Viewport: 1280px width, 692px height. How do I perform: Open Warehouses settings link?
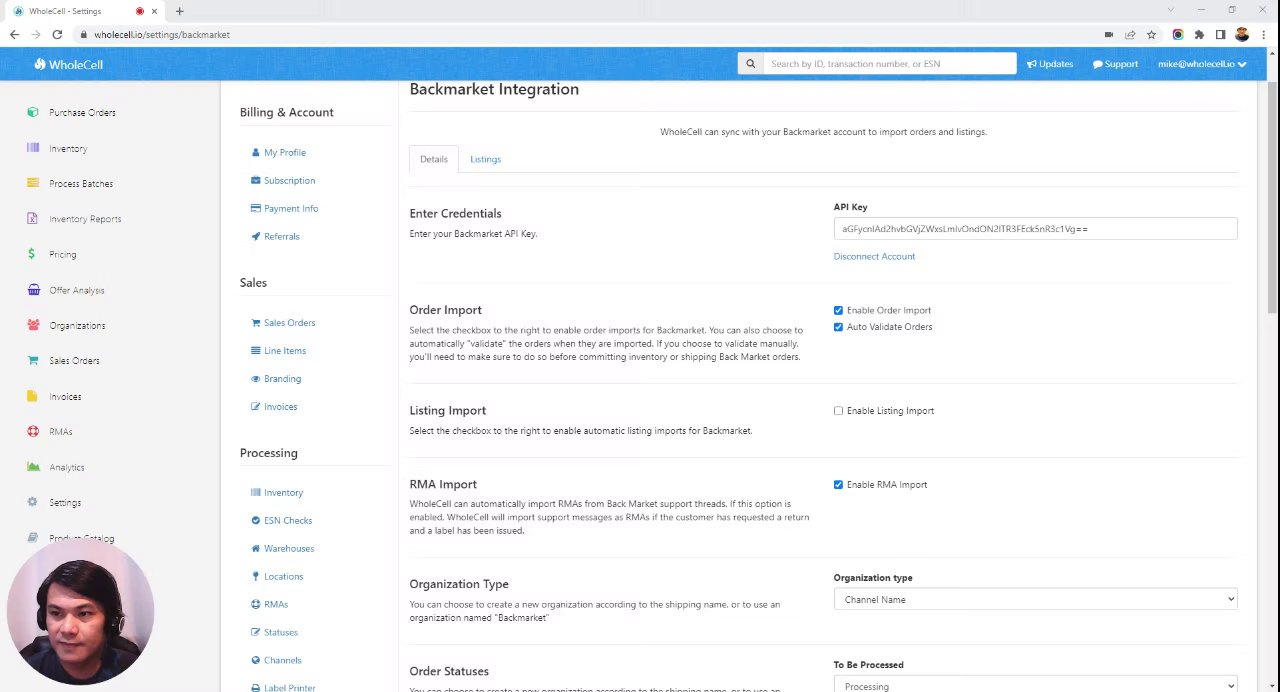[x=289, y=548]
